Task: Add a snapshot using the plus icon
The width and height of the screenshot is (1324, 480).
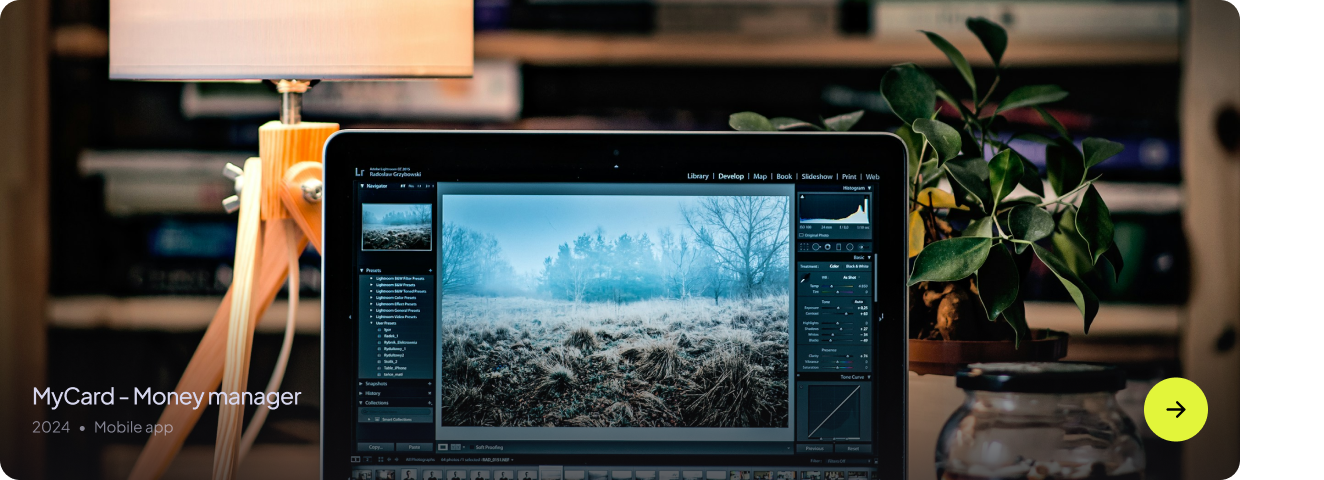Action: (x=430, y=383)
